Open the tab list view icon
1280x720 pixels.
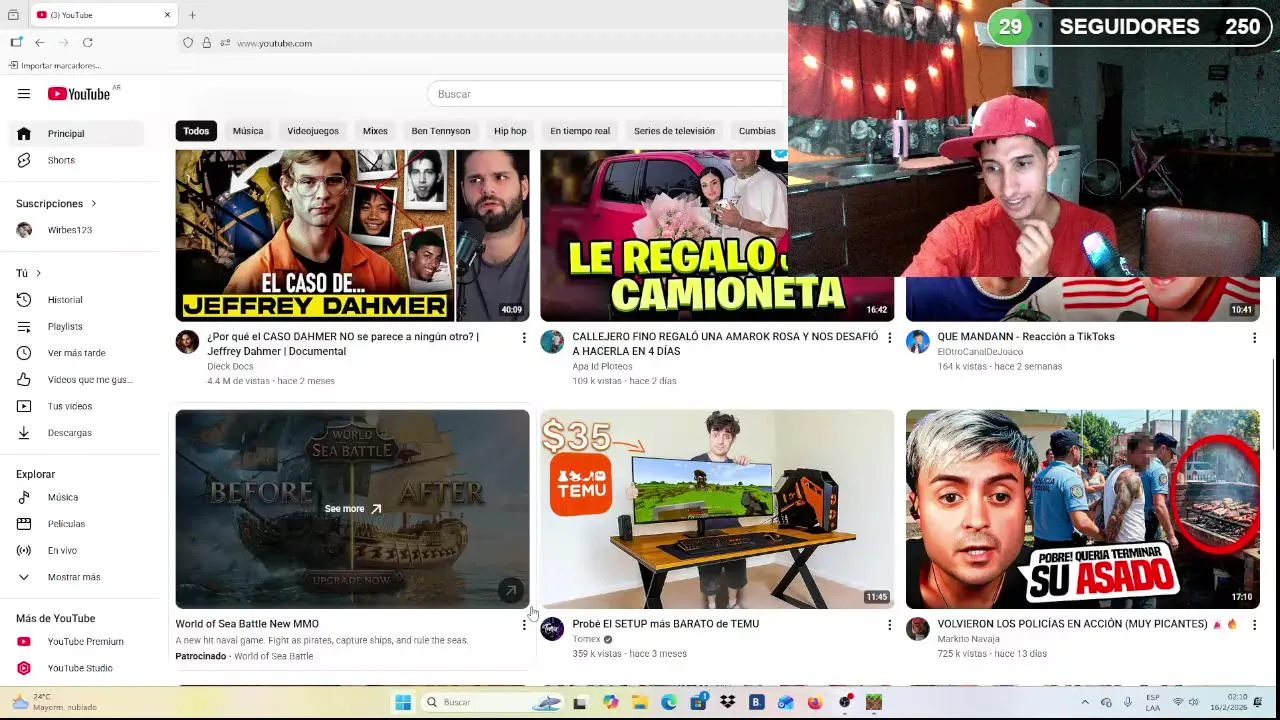[x=13, y=15]
